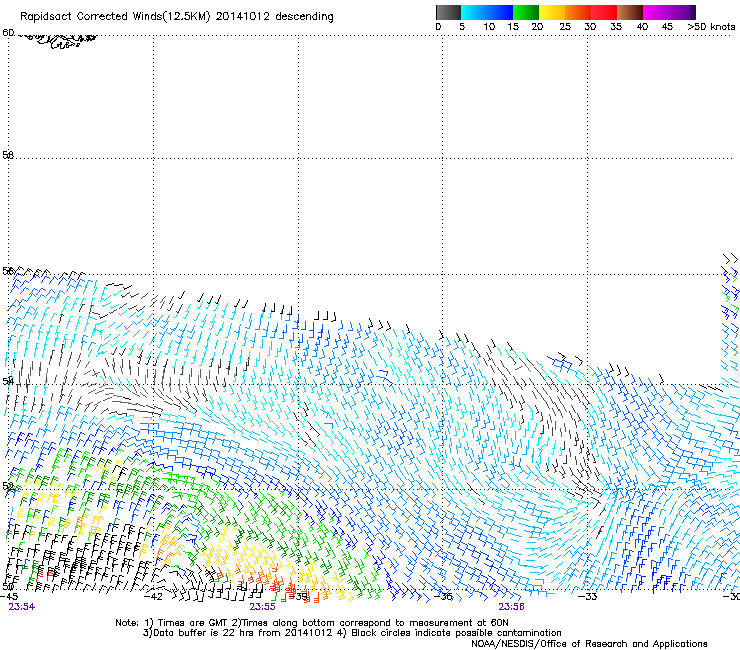This screenshot has width=740, height=650.
Task: Click the NOAA/NESDIS credit line
Action: pos(589,644)
